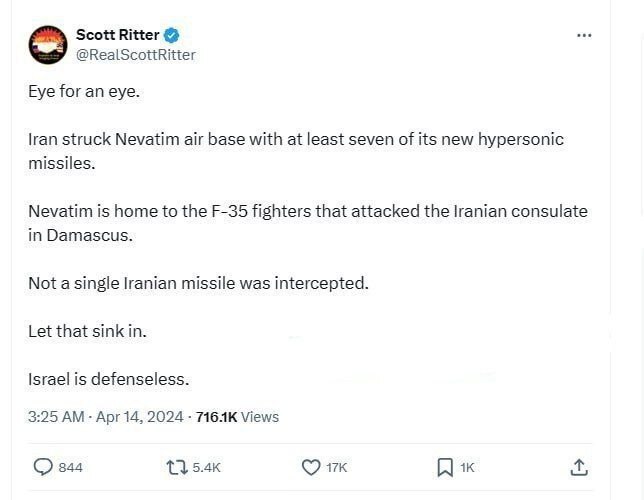Click the 'Israel is defenseless.' line

click(108, 379)
